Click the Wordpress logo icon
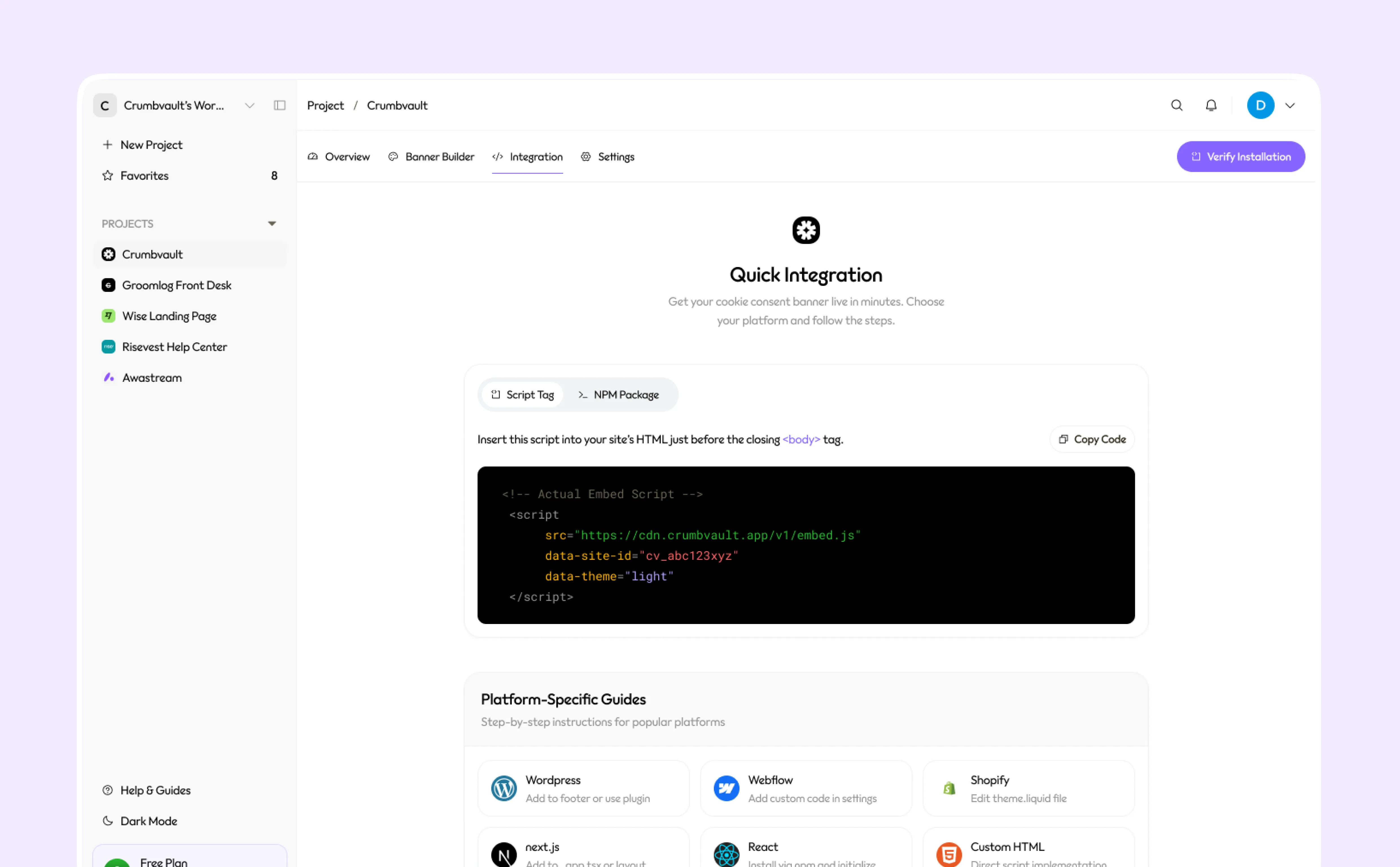 [x=504, y=789]
